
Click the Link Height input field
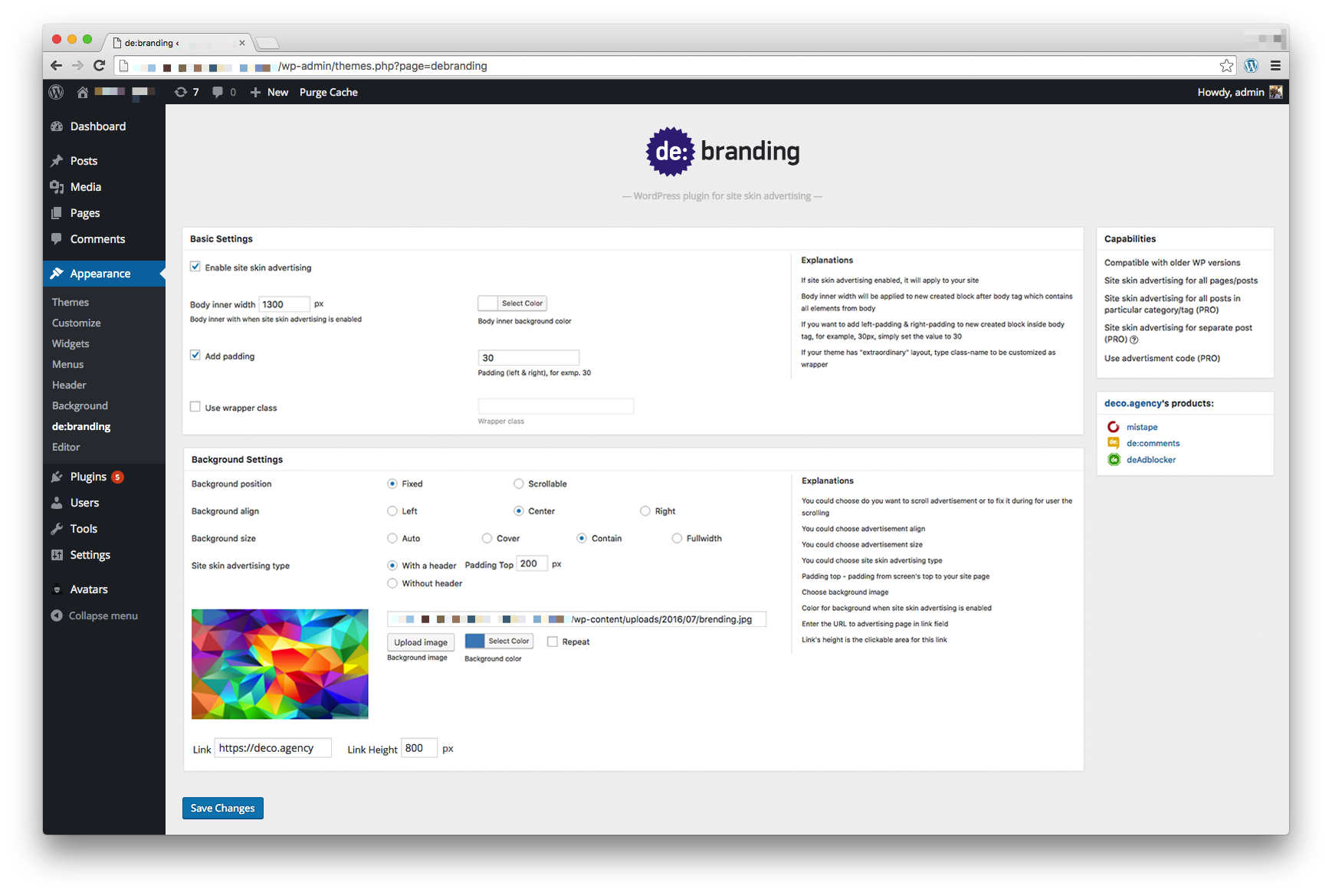point(419,748)
